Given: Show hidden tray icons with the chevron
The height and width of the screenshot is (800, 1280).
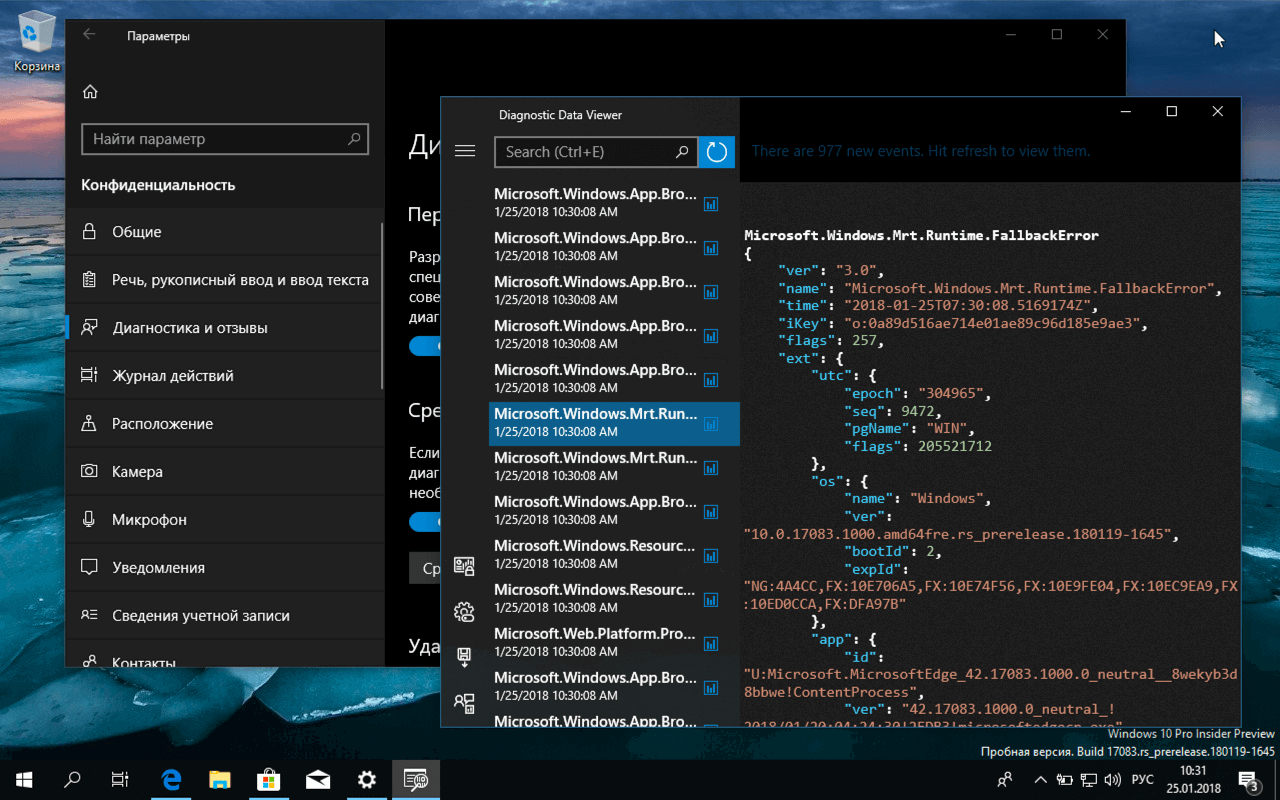Looking at the screenshot, I should tap(1040, 779).
